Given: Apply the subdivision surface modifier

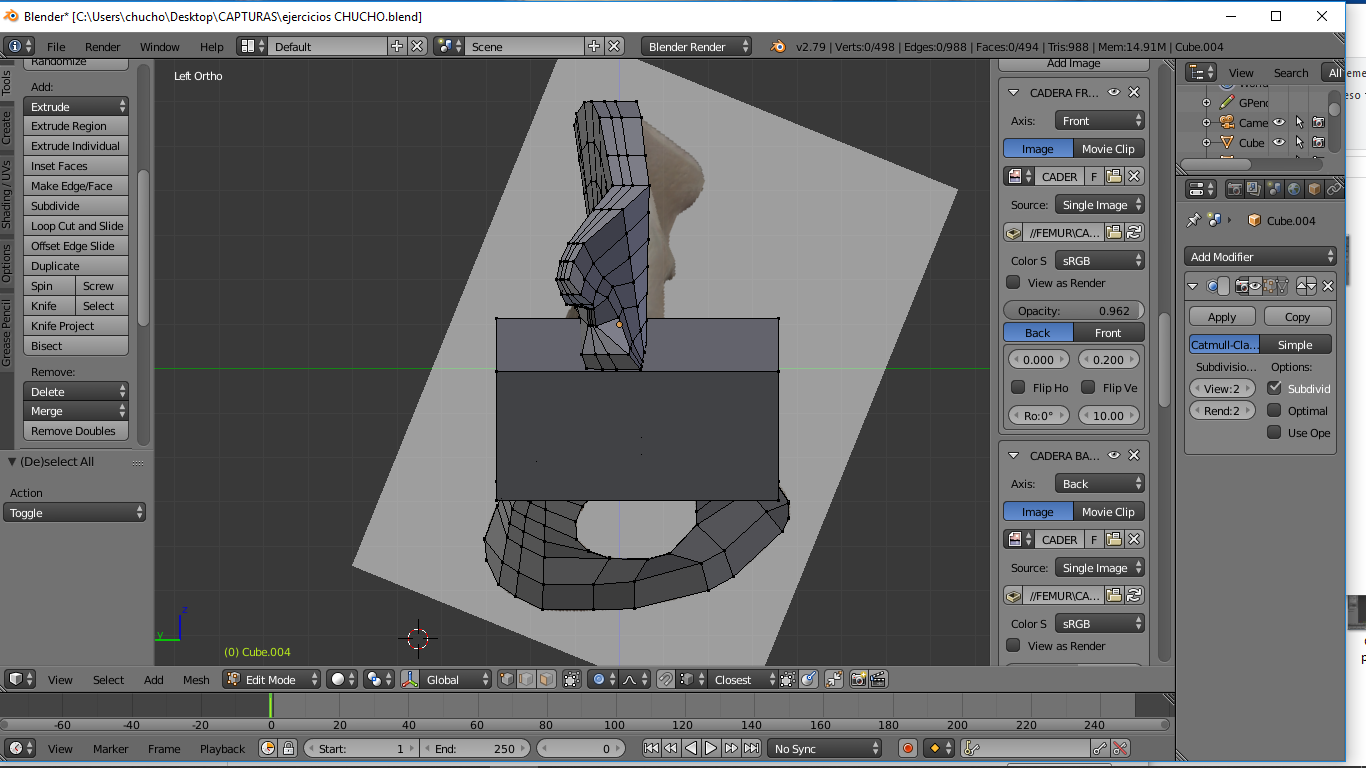Looking at the screenshot, I should (1222, 317).
